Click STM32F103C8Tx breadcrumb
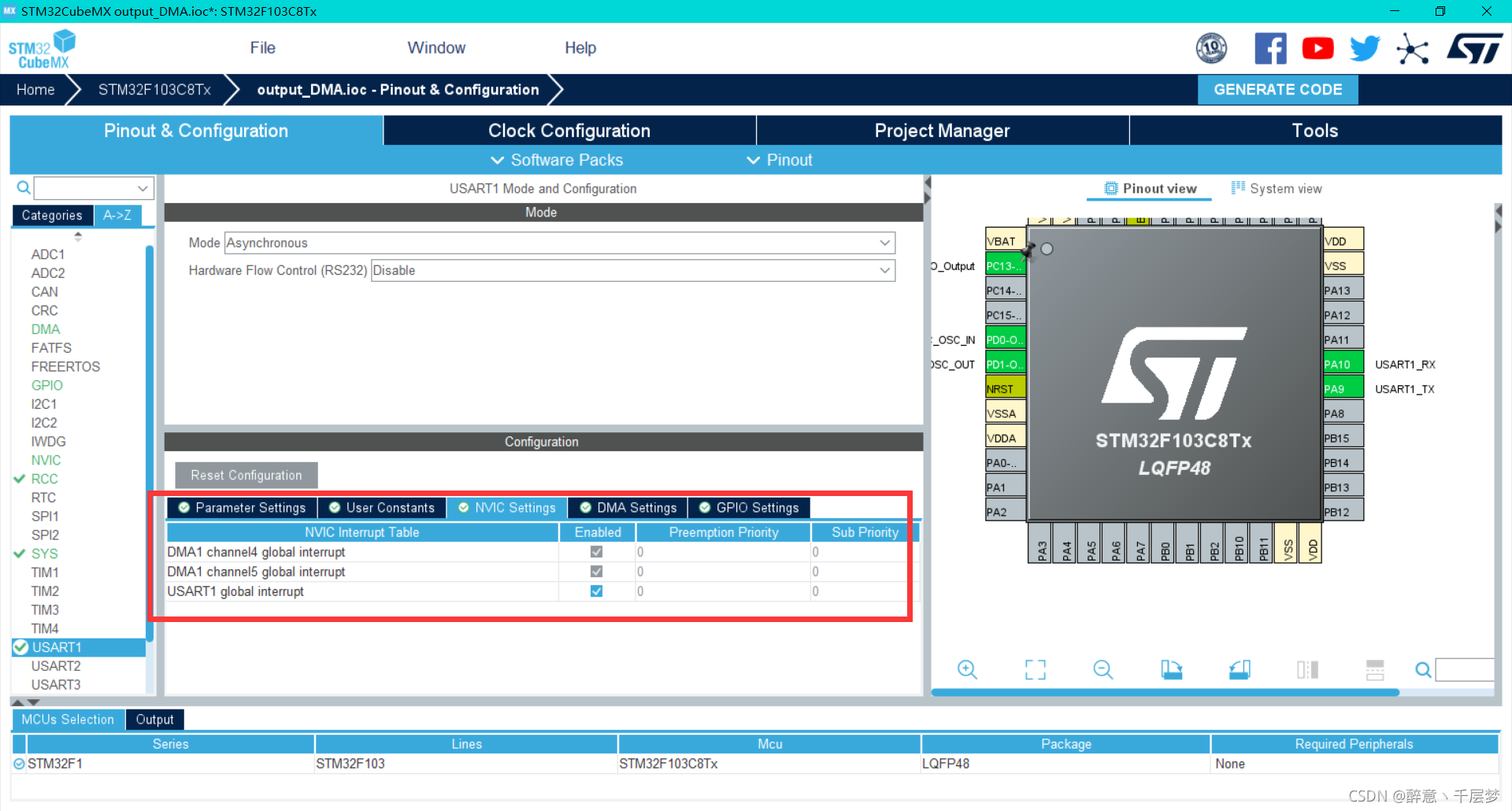Screen dimensions: 1512x811 pyautogui.click(x=154, y=90)
